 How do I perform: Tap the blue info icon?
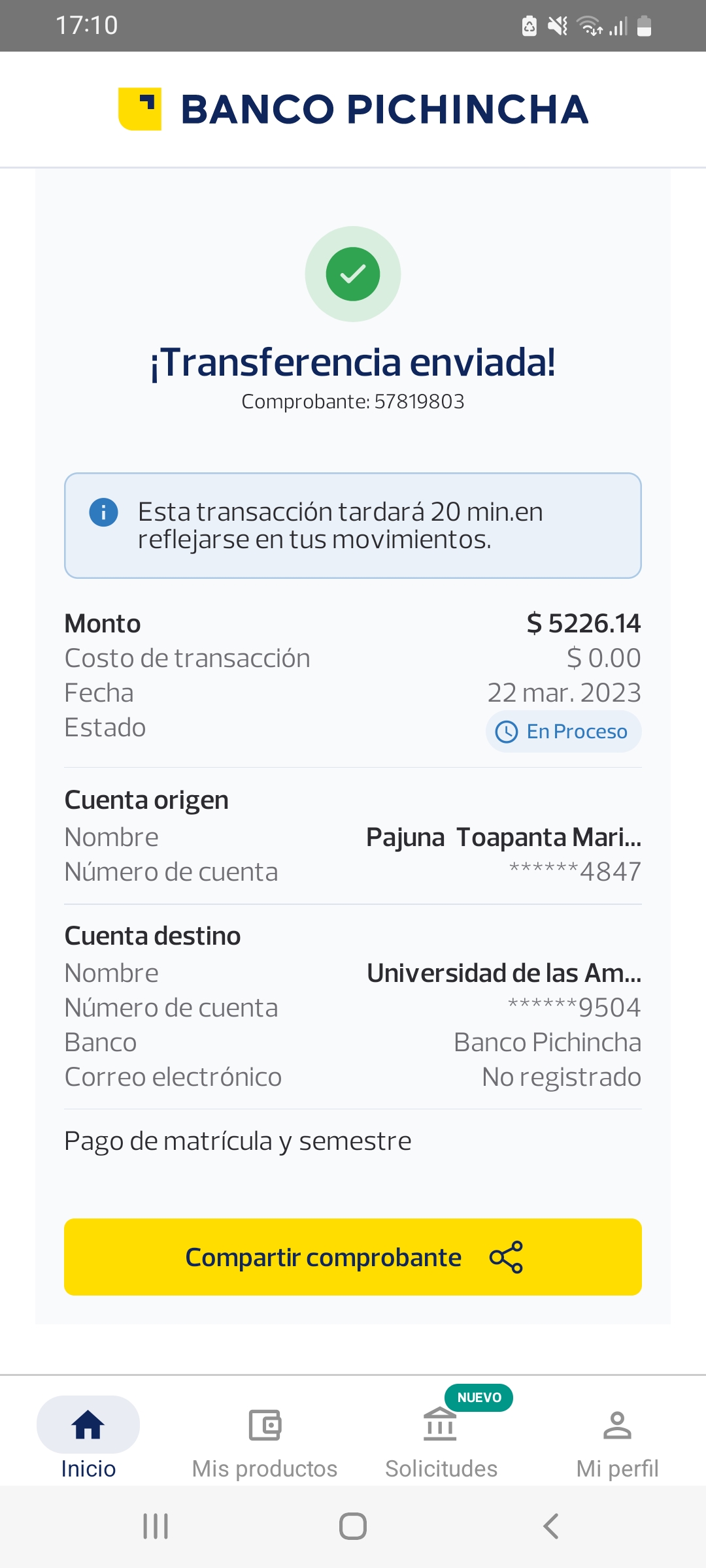click(103, 512)
